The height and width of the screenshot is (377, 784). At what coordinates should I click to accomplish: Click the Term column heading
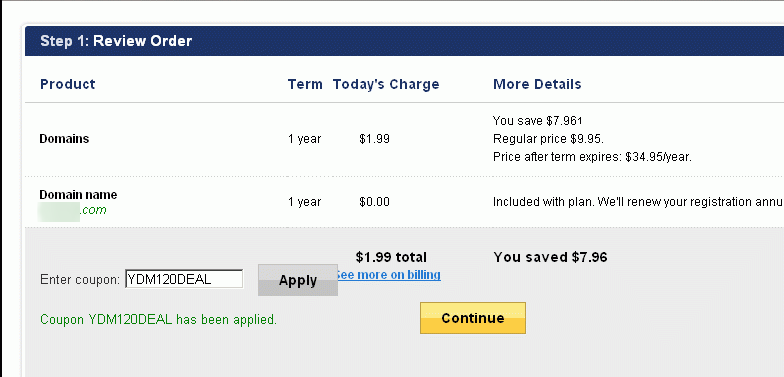(x=305, y=84)
